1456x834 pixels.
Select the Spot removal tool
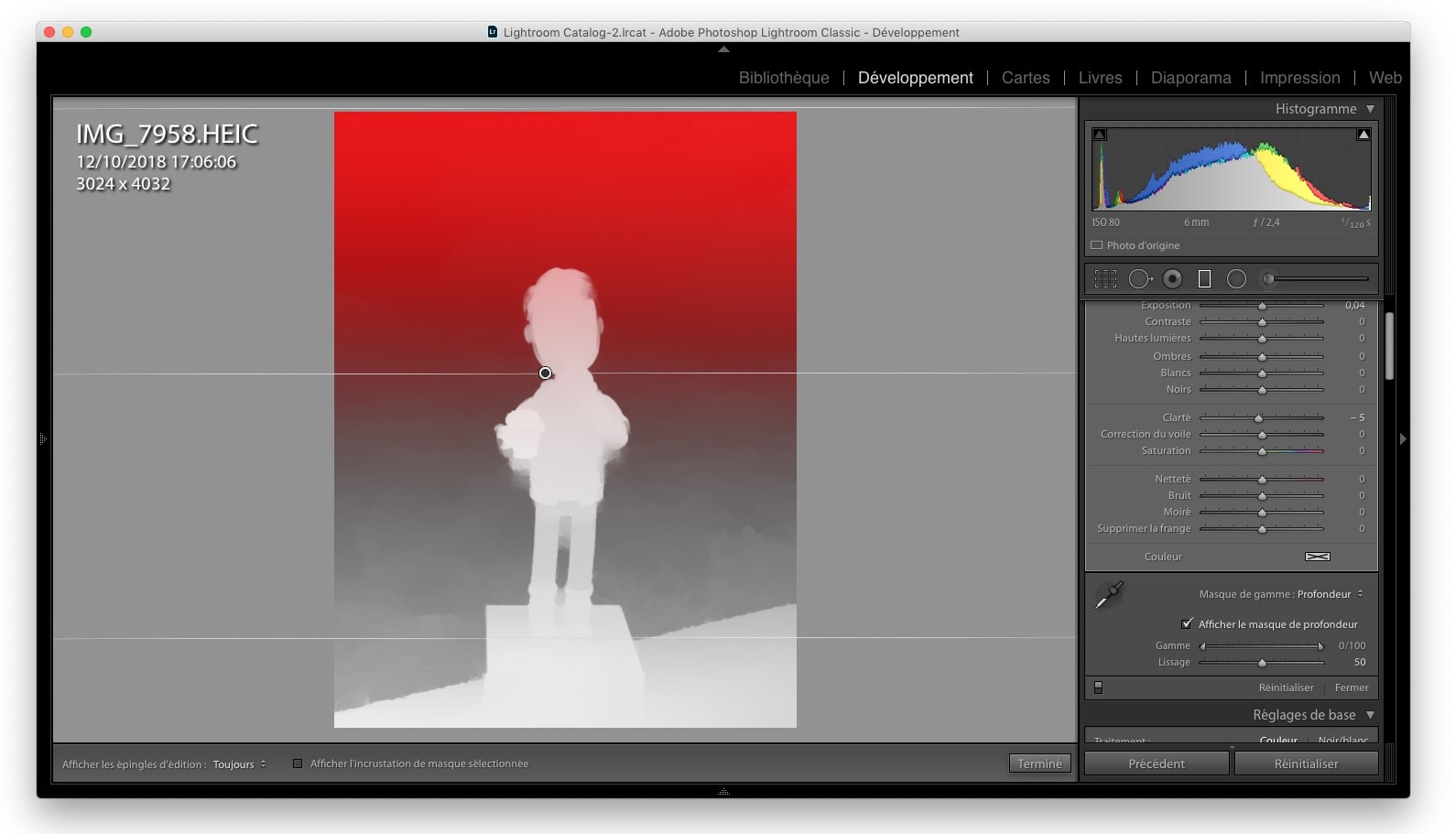tap(1141, 279)
